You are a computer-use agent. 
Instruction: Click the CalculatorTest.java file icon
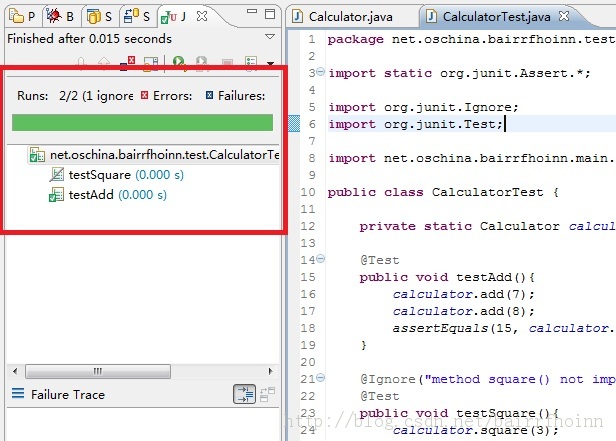[x=431, y=16]
